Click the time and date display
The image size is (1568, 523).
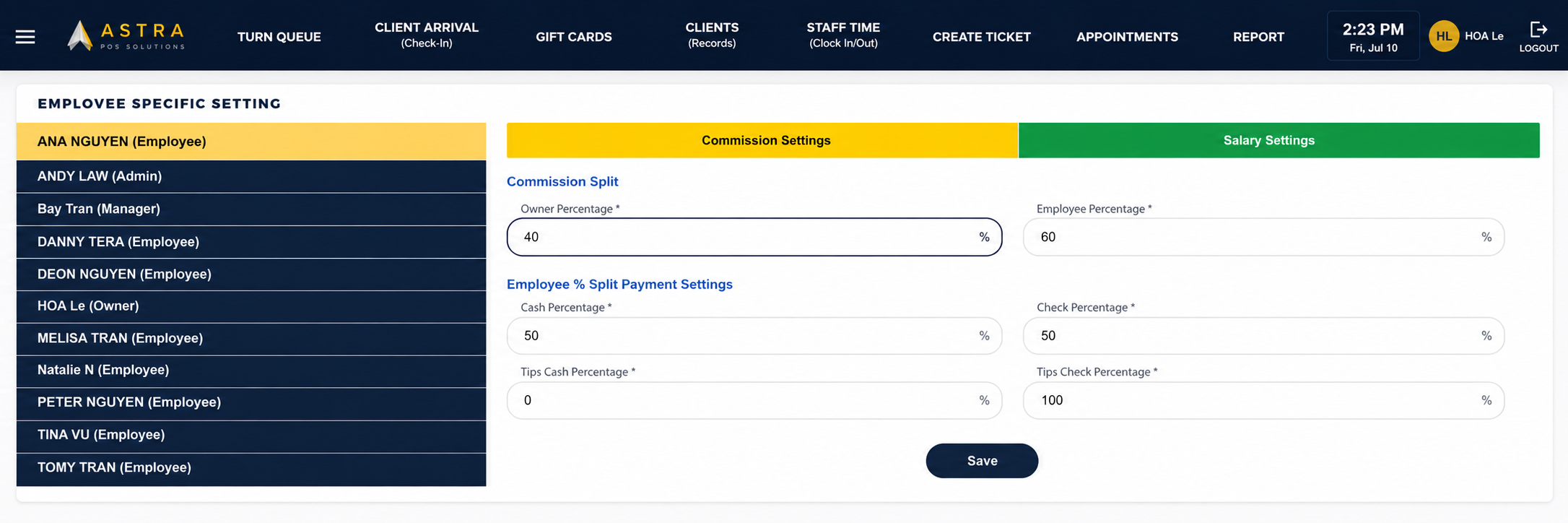click(x=1373, y=36)
